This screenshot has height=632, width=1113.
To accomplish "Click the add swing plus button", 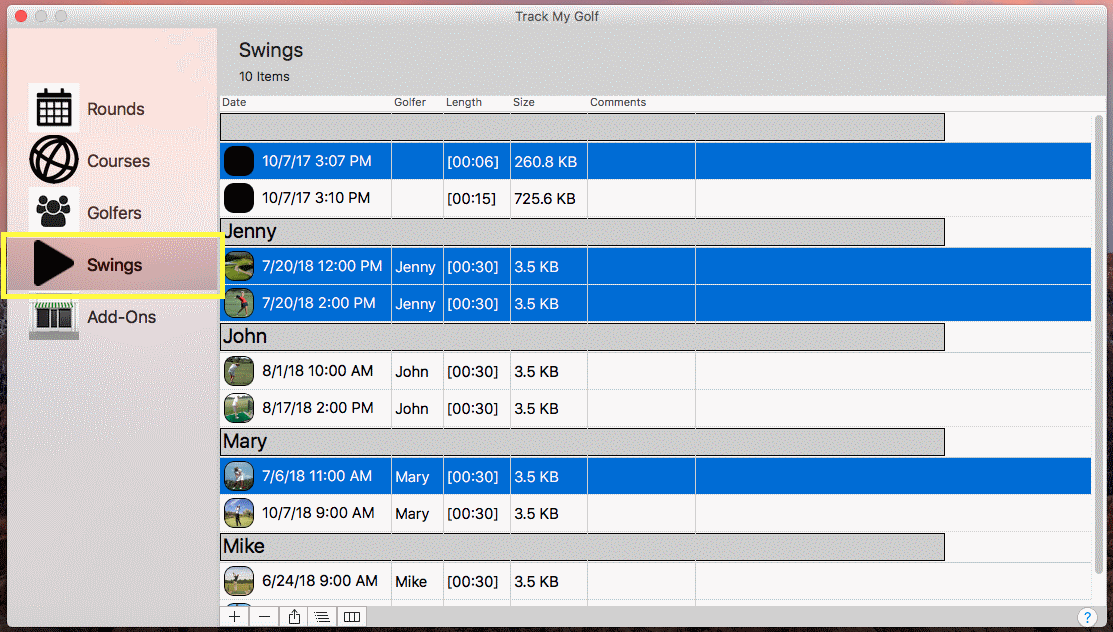I will tap(234, 617).
